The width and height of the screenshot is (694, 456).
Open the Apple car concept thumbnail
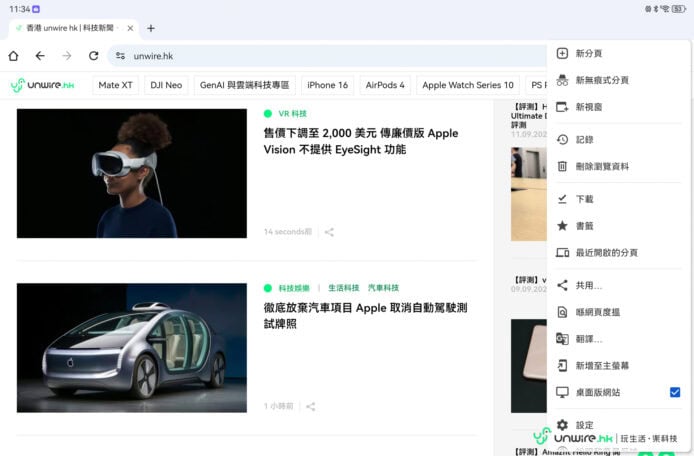(132, 348)
